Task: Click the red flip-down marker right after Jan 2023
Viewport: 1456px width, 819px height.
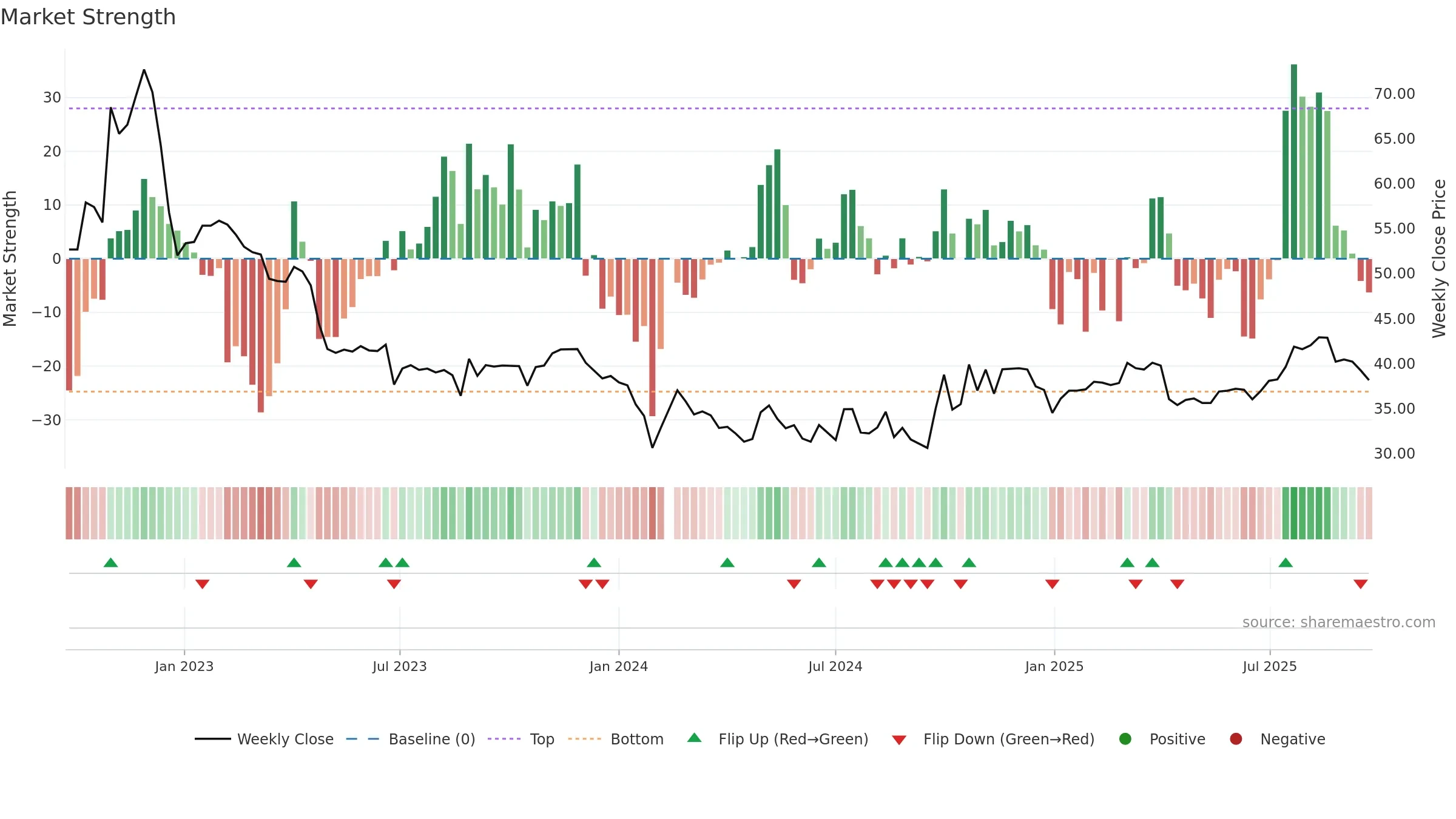Action: (203, 584)
